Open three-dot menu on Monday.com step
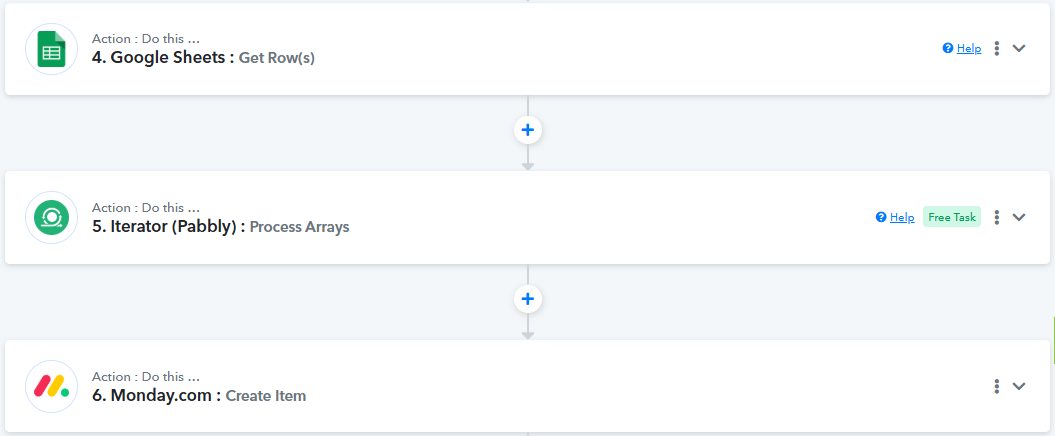 (x=996, y=386)
